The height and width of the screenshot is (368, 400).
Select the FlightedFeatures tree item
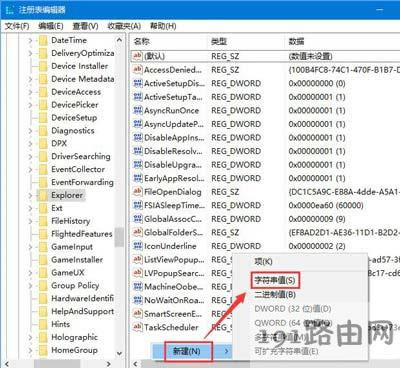[82, 234]
